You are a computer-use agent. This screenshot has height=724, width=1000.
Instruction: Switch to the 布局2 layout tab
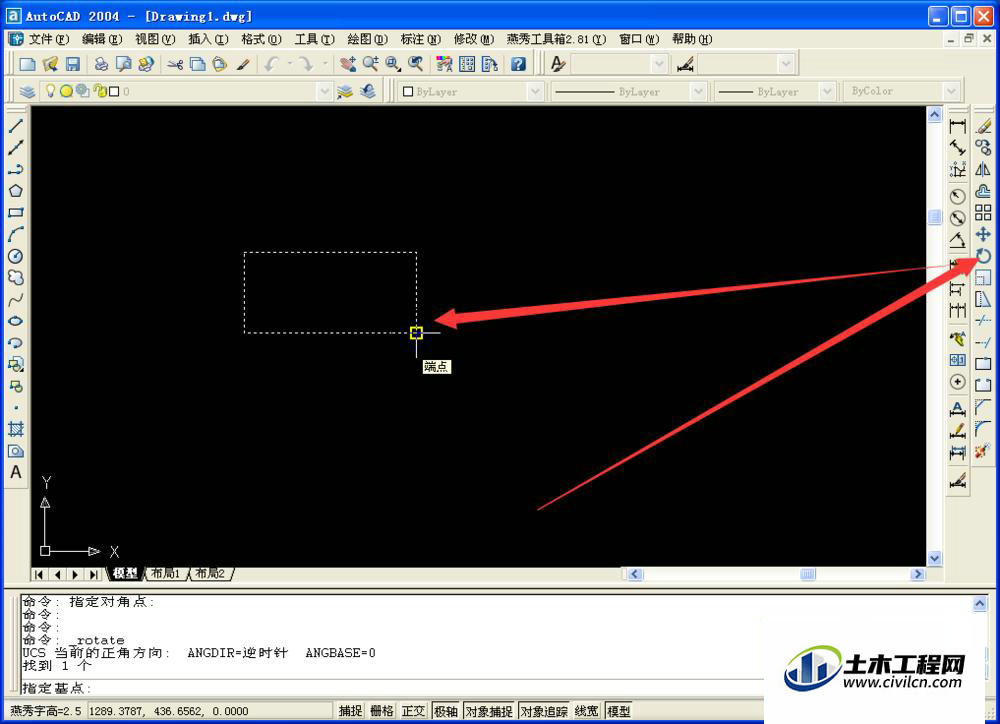click(210, 573)
